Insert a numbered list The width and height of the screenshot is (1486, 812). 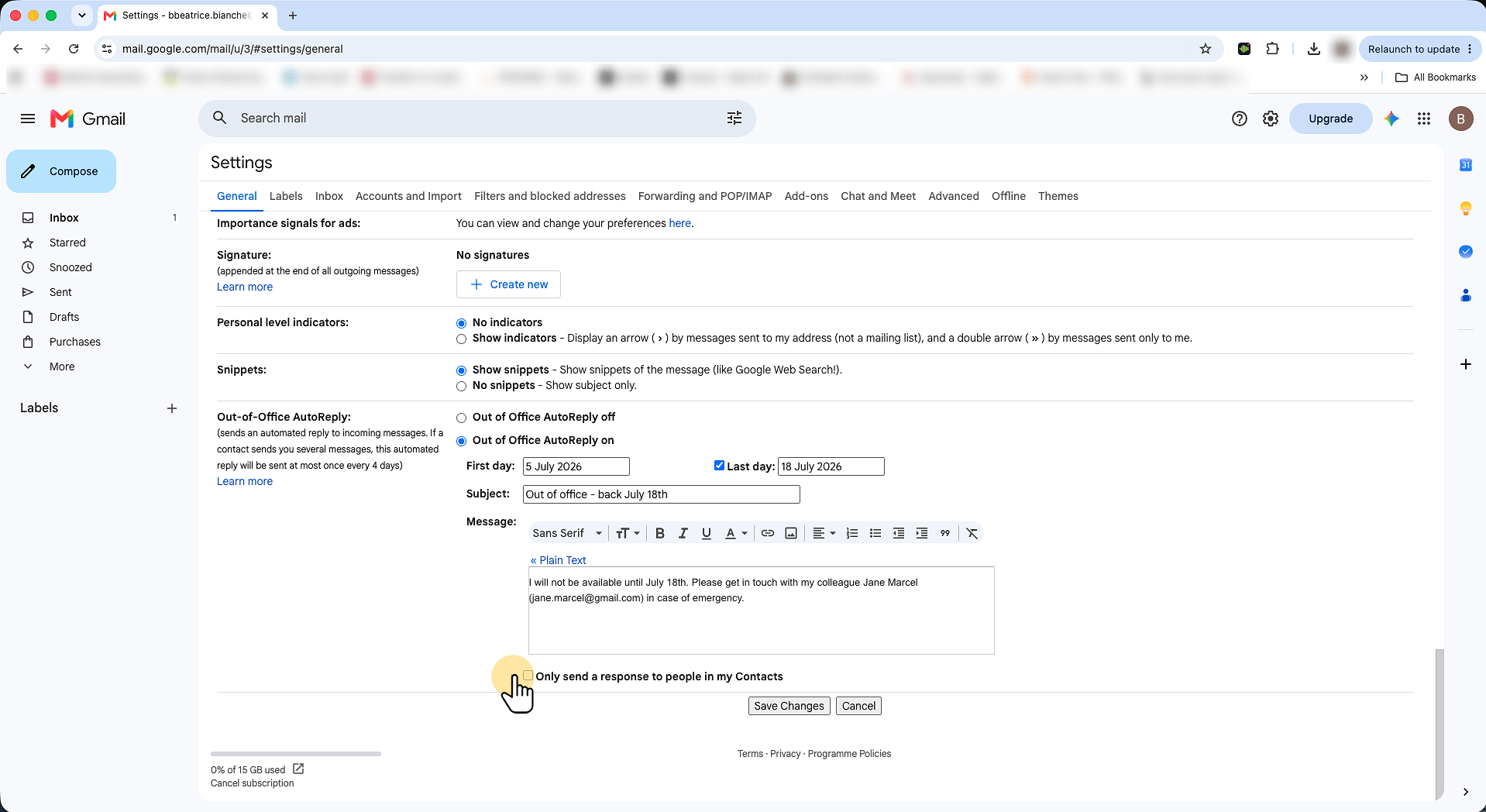(x=851, y=533)
